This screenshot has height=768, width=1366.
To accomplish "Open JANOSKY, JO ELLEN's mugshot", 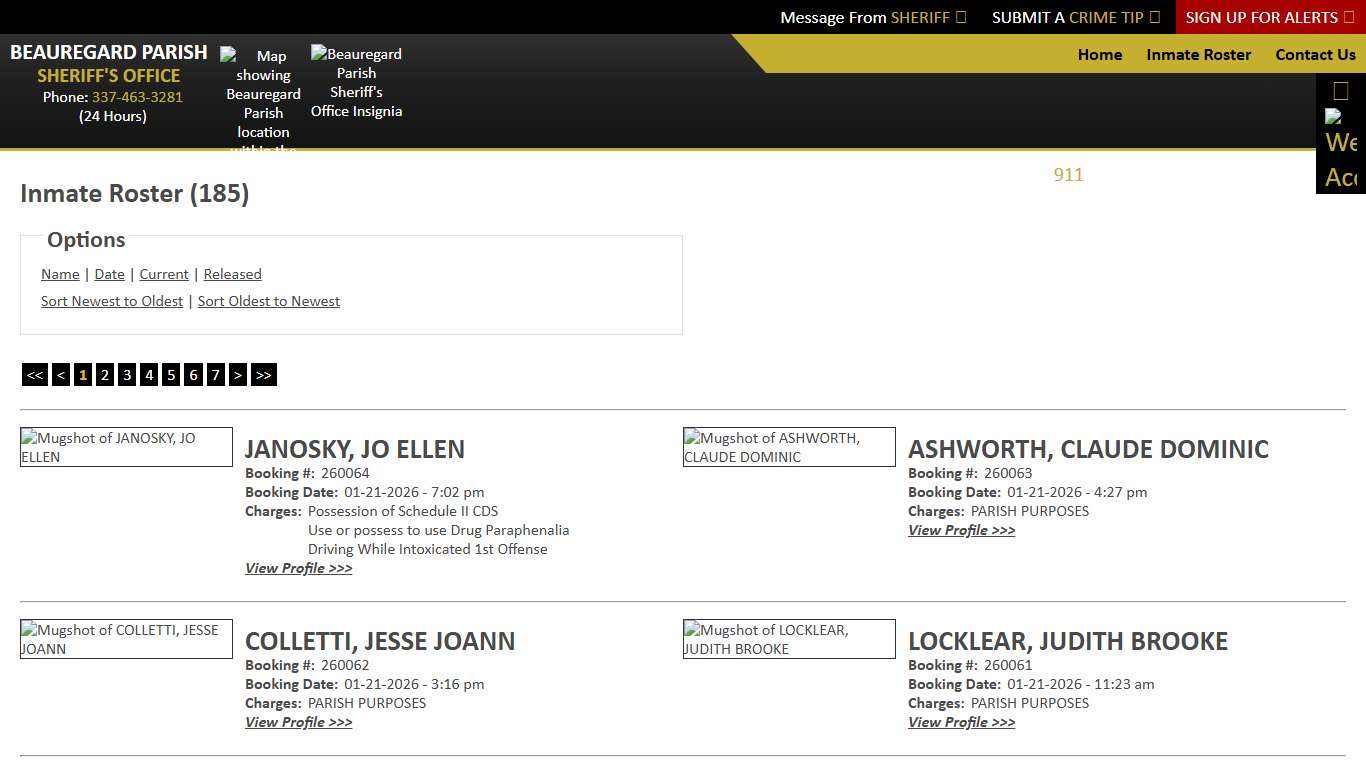I will [125, 447].
